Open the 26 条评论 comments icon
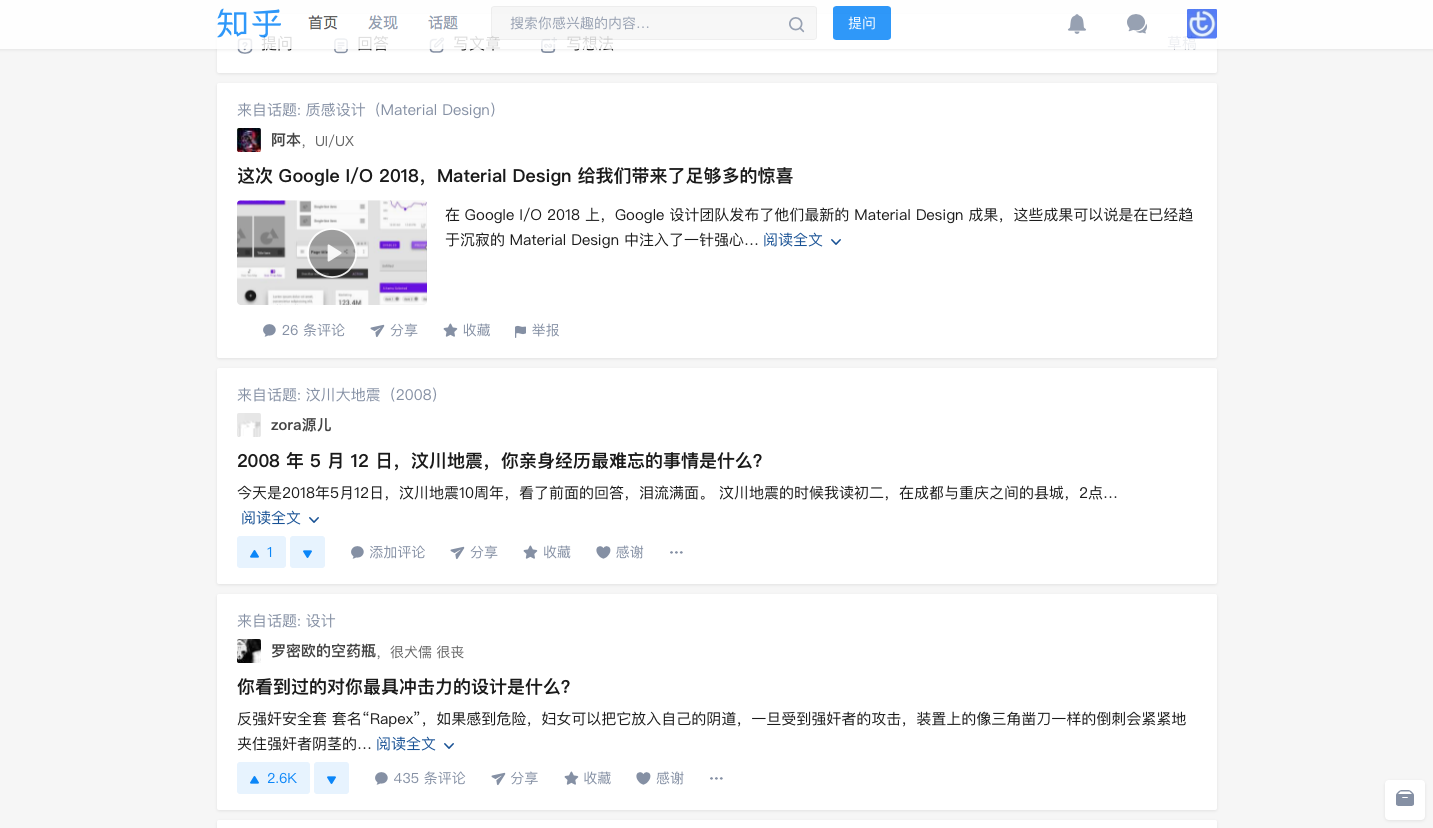This screenshot has height=828, width=1433. [x=302, y=330]
